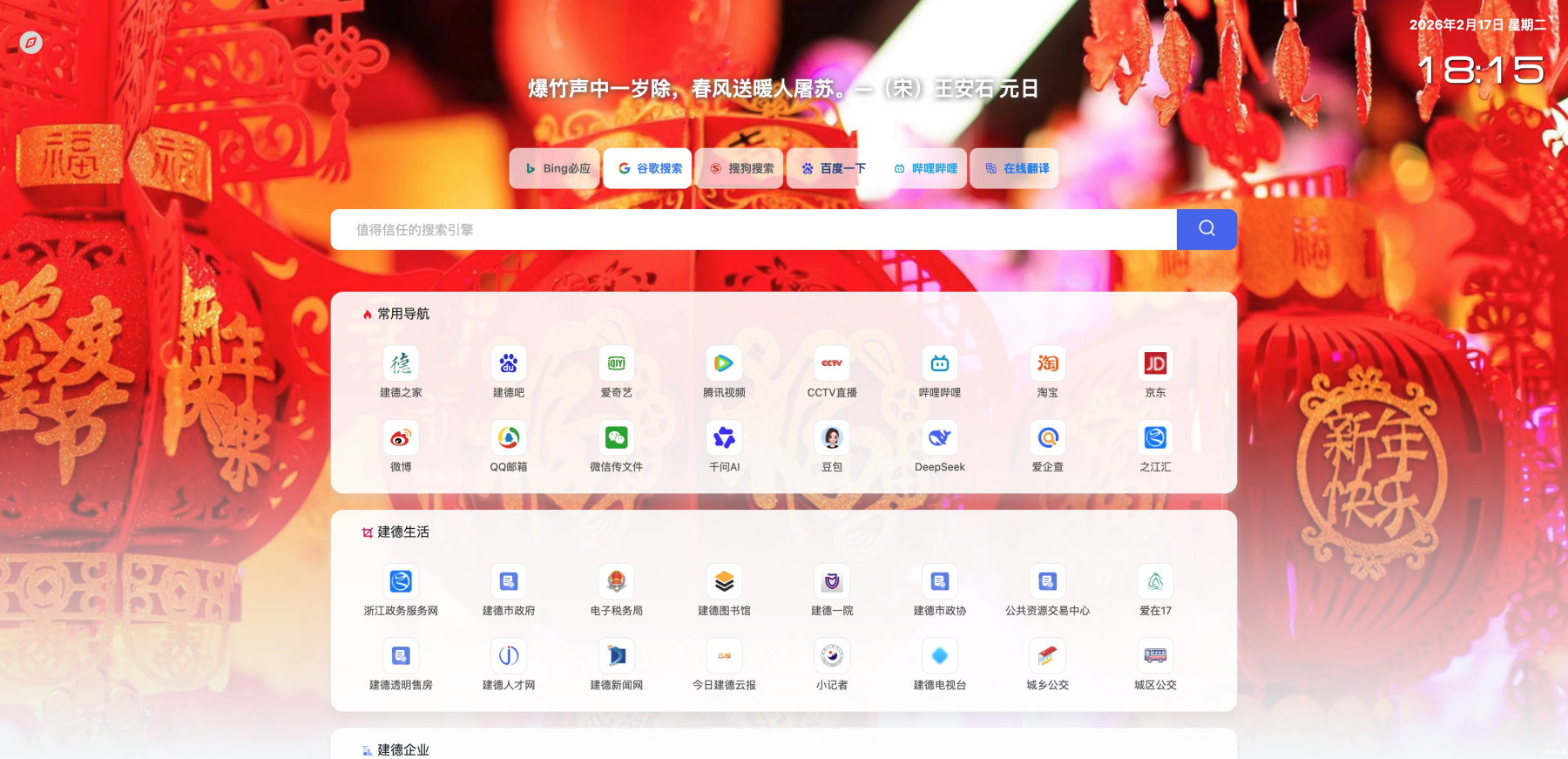Focus the 值得信任的搜索引擎 search field
1568x759 pixels.
pos(754,229)
